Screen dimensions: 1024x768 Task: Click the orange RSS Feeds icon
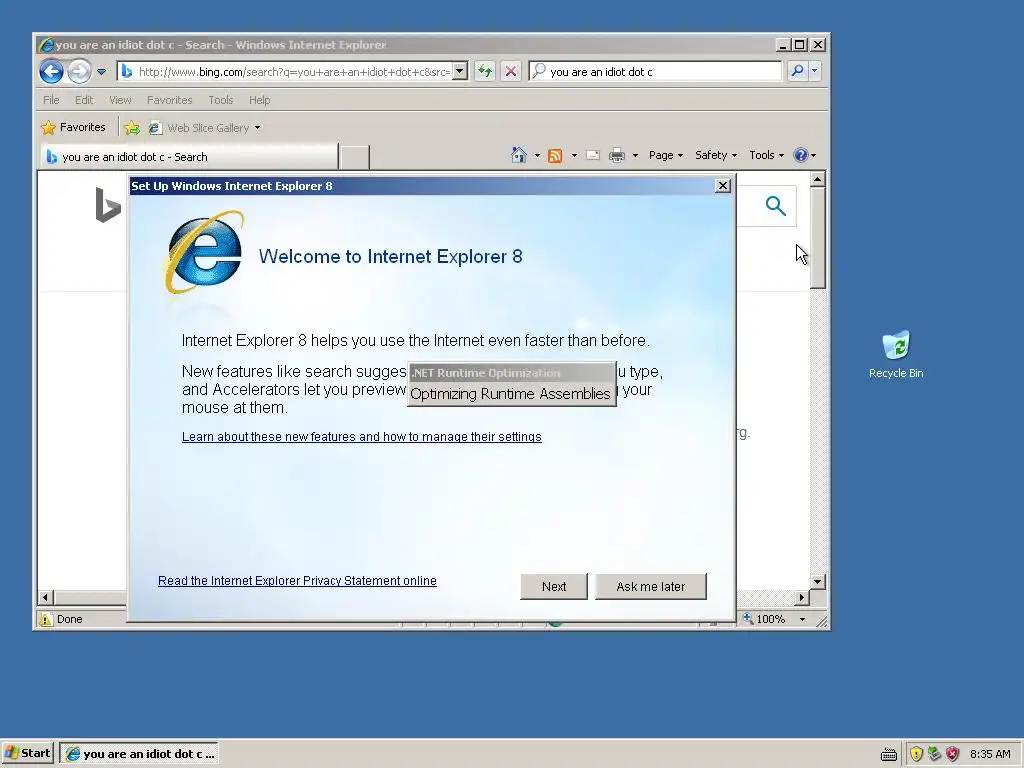[x=555, y=155]
